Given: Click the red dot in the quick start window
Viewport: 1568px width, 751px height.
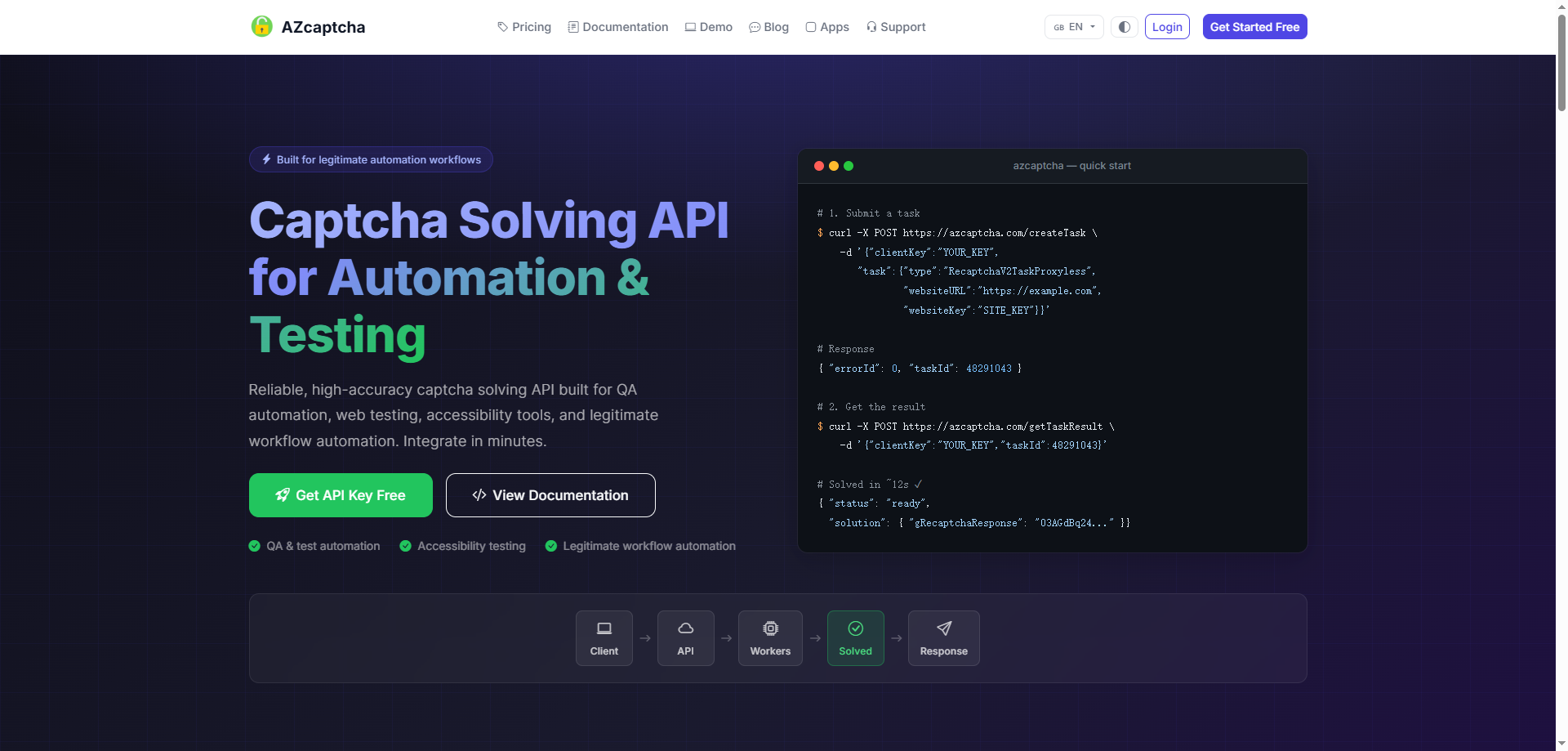Looking at the screenshot, I should [x=819, y=166].
